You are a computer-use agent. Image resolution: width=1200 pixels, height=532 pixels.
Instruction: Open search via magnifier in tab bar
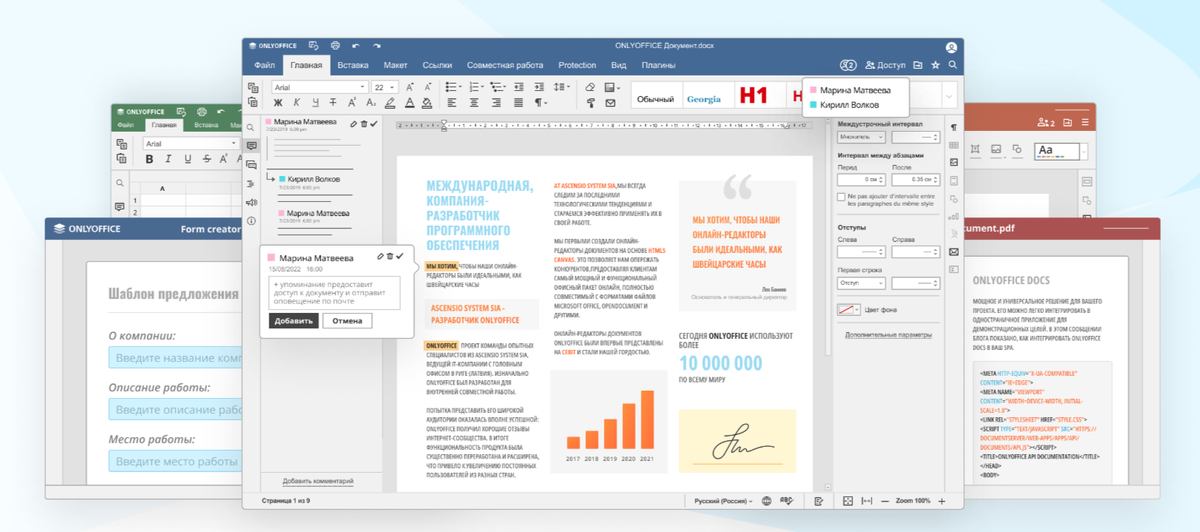(x=953, y=65)
